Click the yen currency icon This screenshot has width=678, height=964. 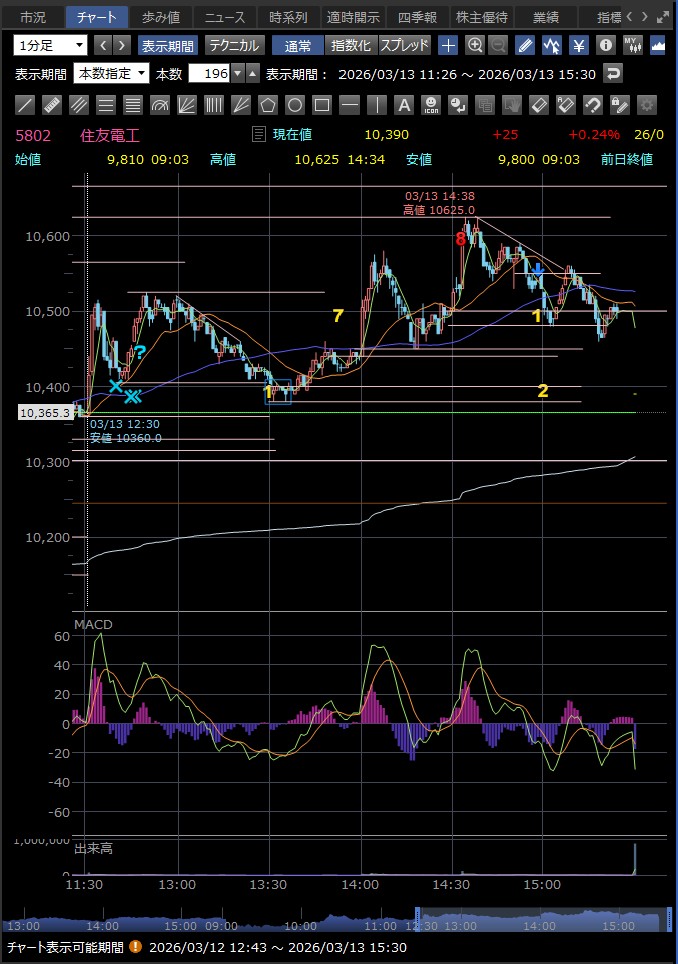tap(579, 45)
